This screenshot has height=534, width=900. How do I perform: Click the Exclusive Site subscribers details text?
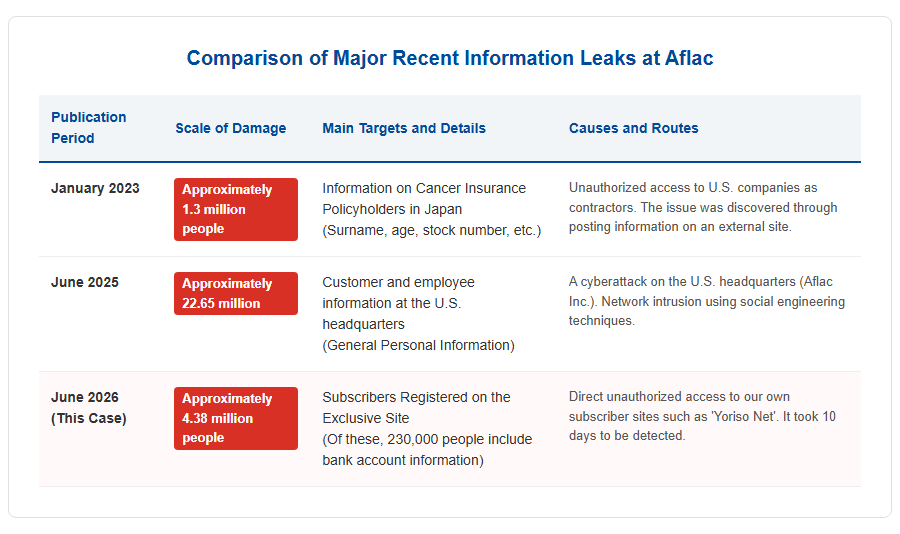coord(416,408)
